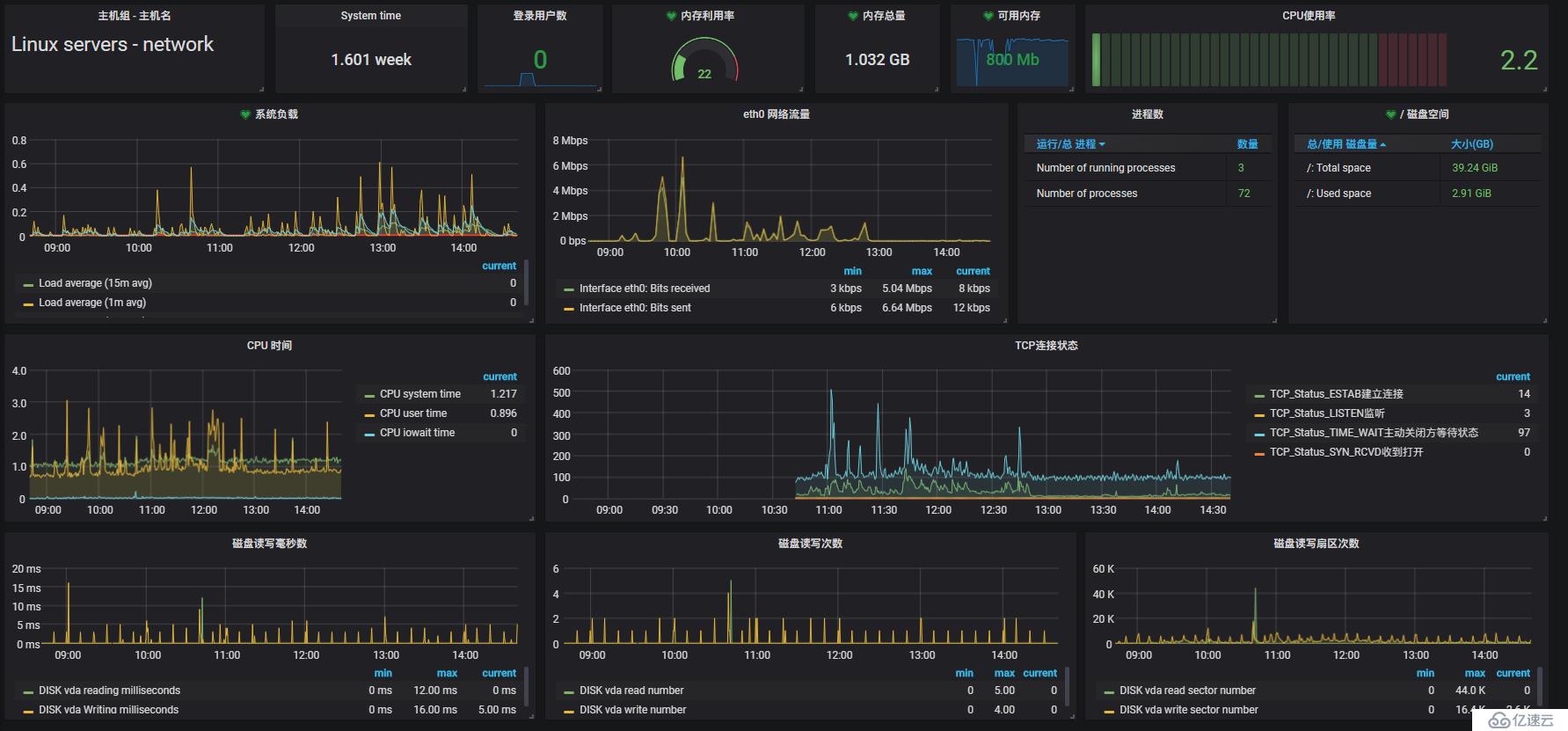Image resolution: width=1568 pixels, height=731 pixels.
Task: Click the corner resize handle of System time panel
Action: coord(463,89)
